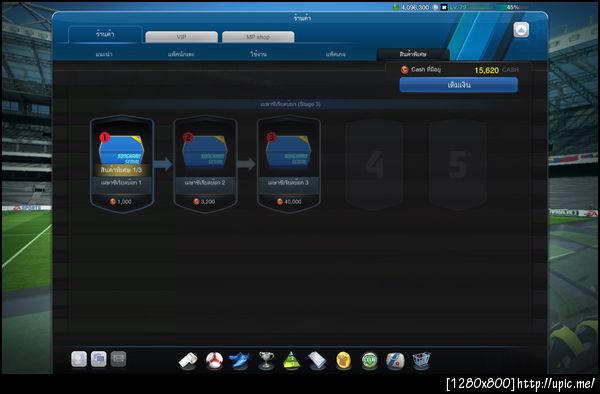
Task: Click the blue เติมเงิน top-up button
Action: pyautogui.click(x=459, y=85)
